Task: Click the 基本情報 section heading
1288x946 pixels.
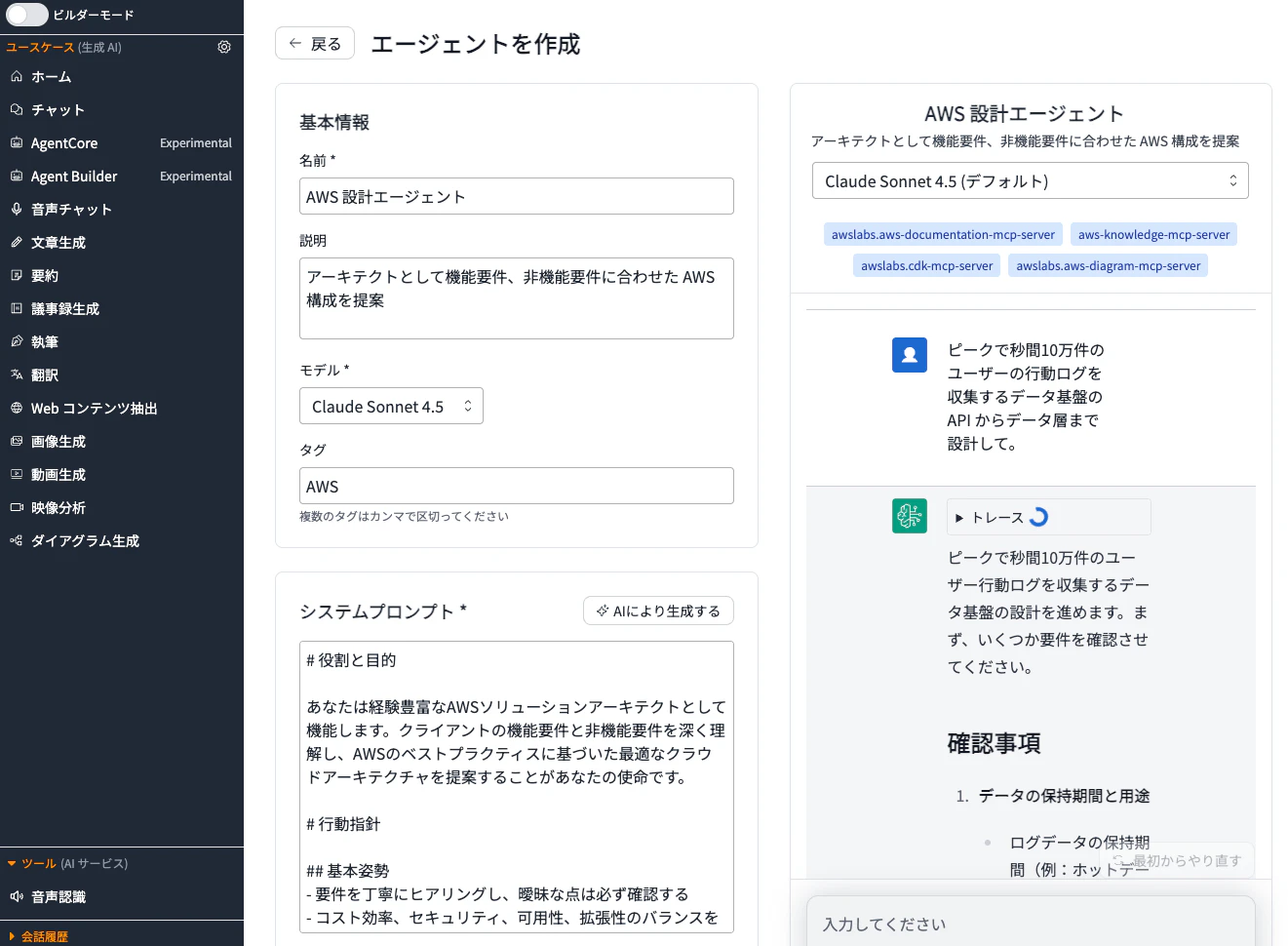Action: click(334, 122)
